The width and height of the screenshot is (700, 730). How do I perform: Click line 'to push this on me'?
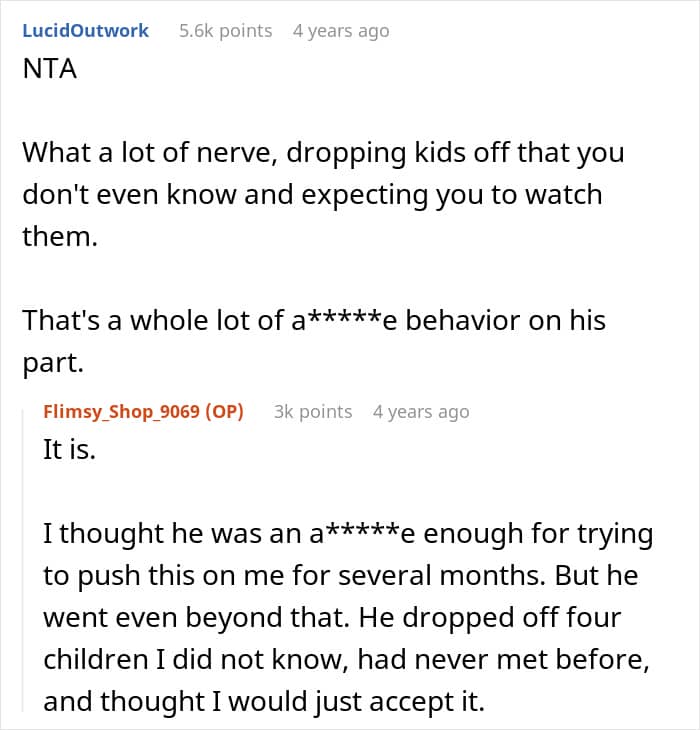click(x=341, y=575)
